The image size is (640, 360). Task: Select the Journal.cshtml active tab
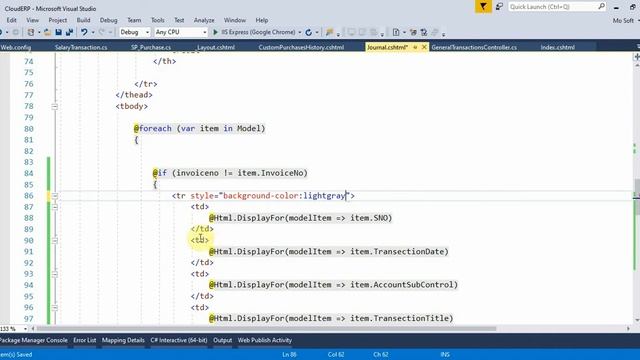[x=387, y=47]
